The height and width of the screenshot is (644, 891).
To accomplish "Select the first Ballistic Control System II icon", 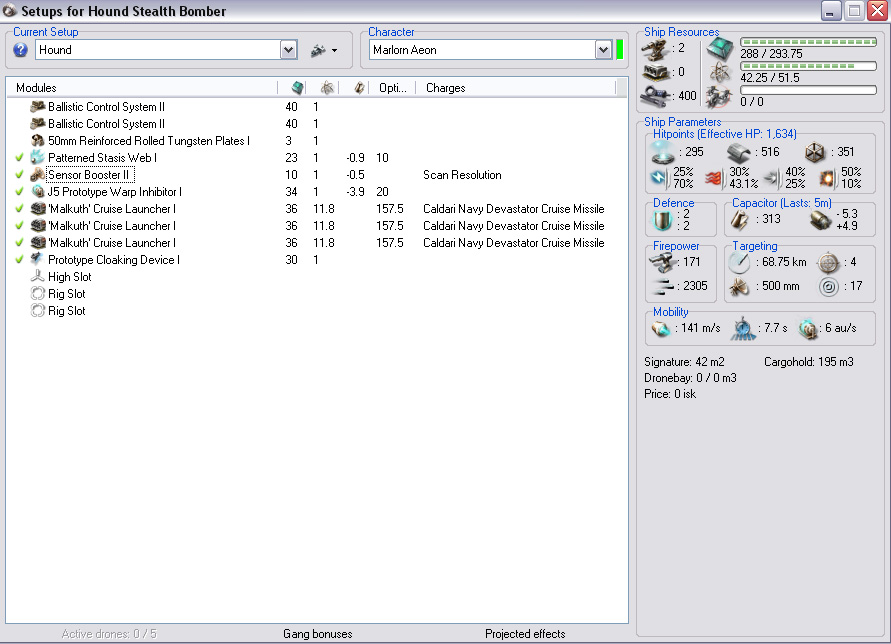I will (38, 106).
